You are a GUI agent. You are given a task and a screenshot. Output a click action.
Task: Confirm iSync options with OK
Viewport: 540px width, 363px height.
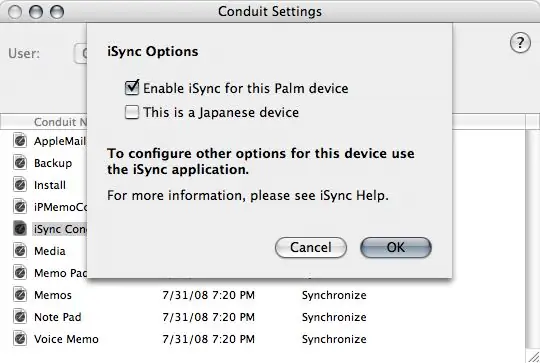(x=396, y=248)
